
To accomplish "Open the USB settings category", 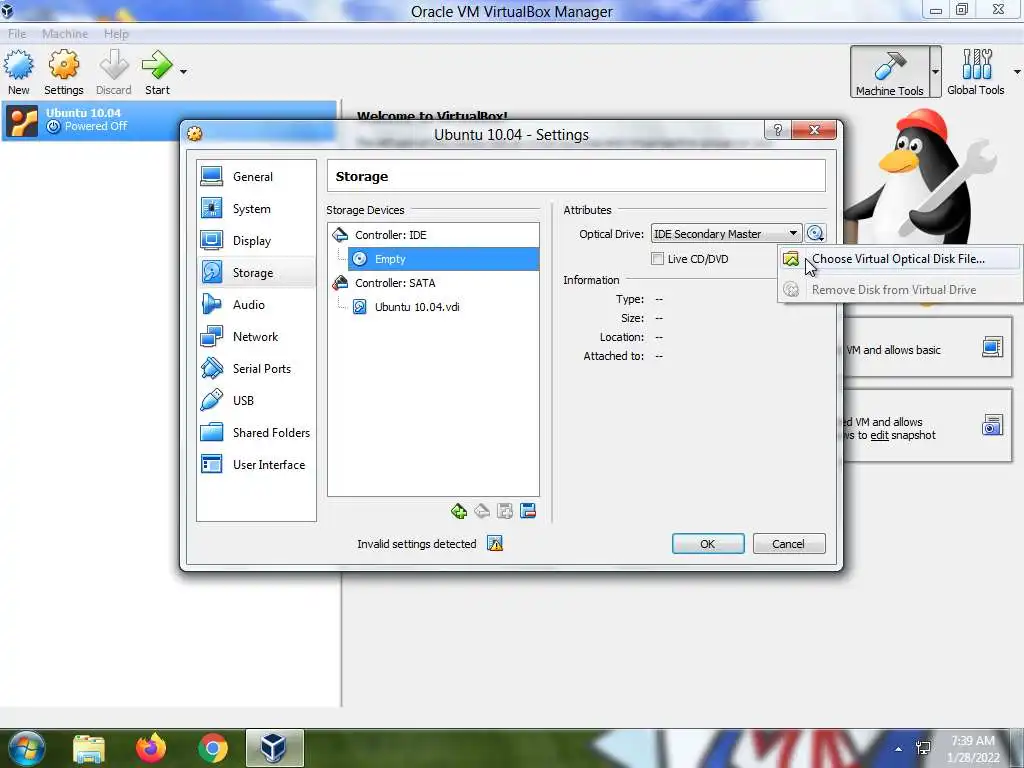I will point(255,400).
